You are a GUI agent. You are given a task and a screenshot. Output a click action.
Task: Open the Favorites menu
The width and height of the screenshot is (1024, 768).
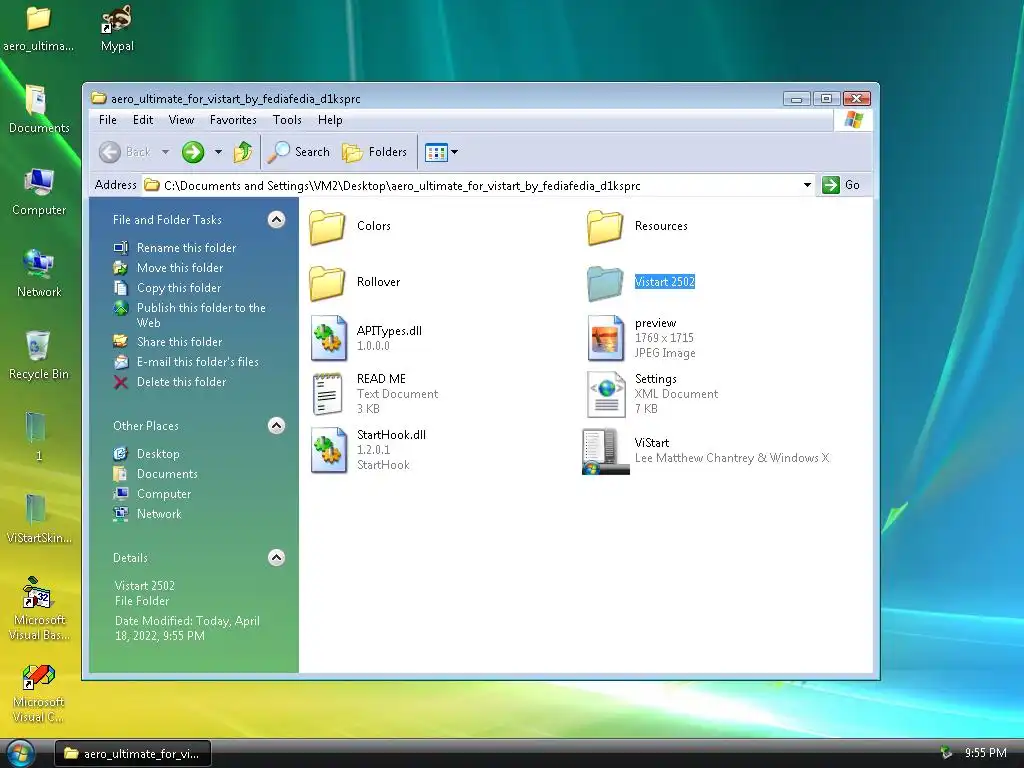click(x=233, y=120)
